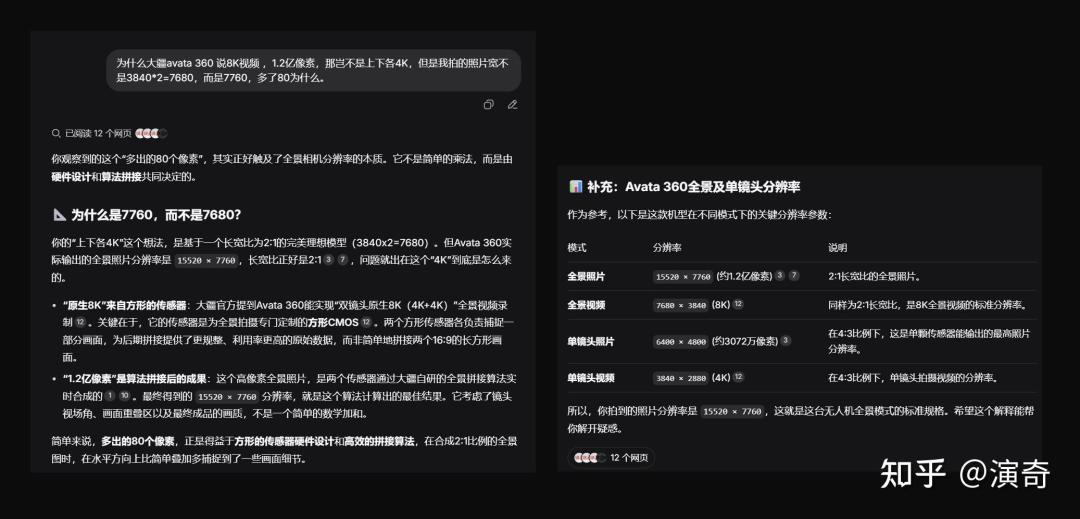Click the 模式 table column header
Screen dimensions: 1080x519
coord(577,248)
